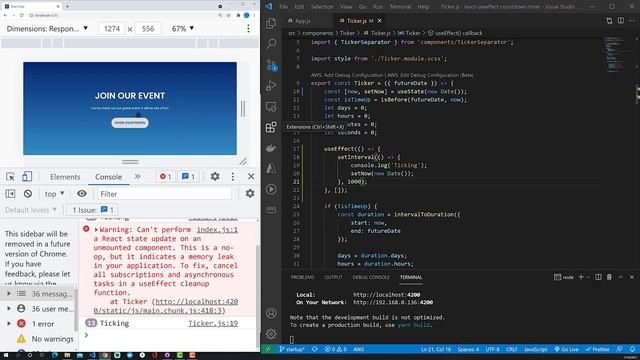
Task: Expand the 36 messages group
Action: coord(9,293)
